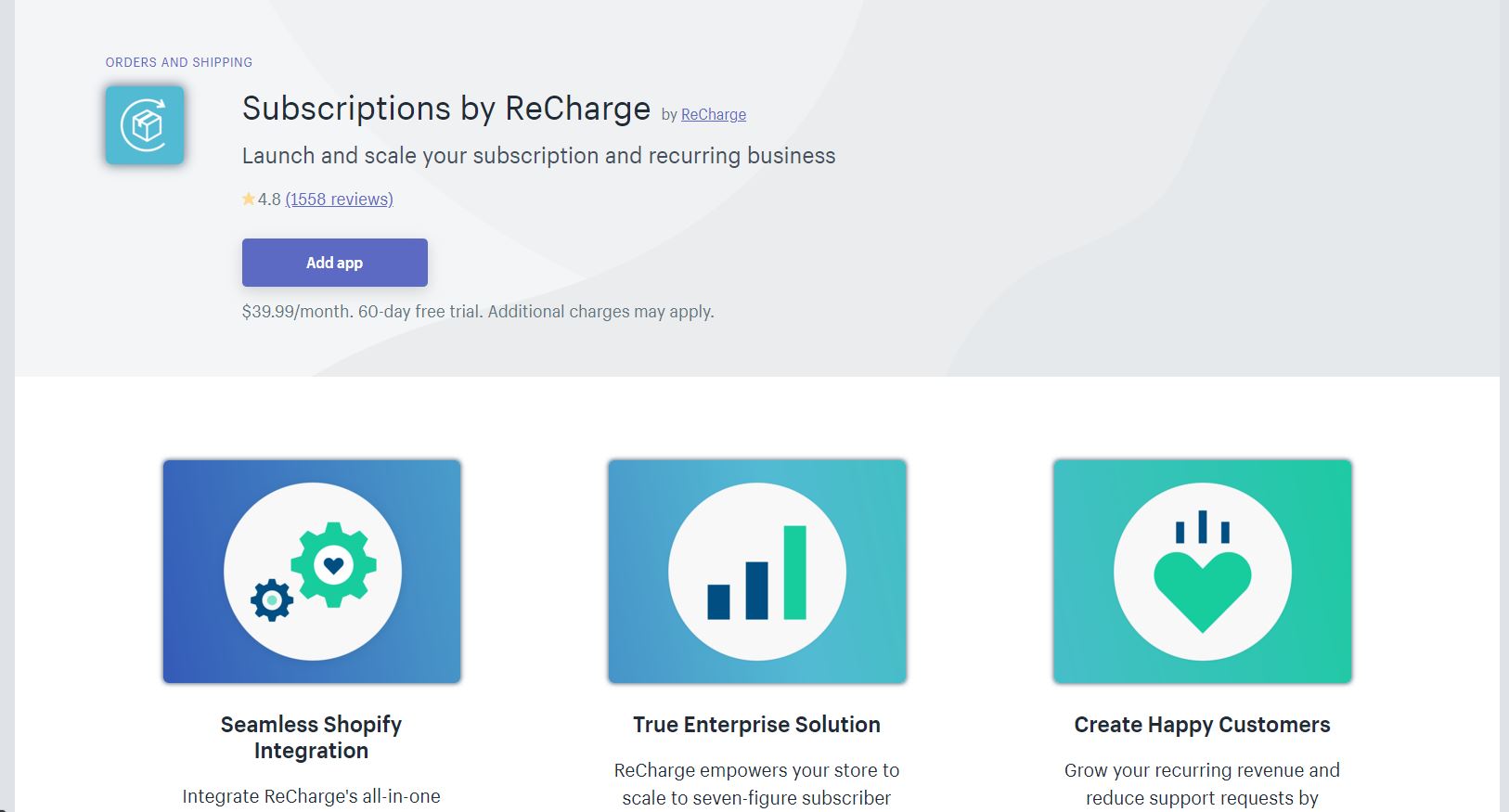Select the Seamless Shopify Integration image card

(312, 572)
